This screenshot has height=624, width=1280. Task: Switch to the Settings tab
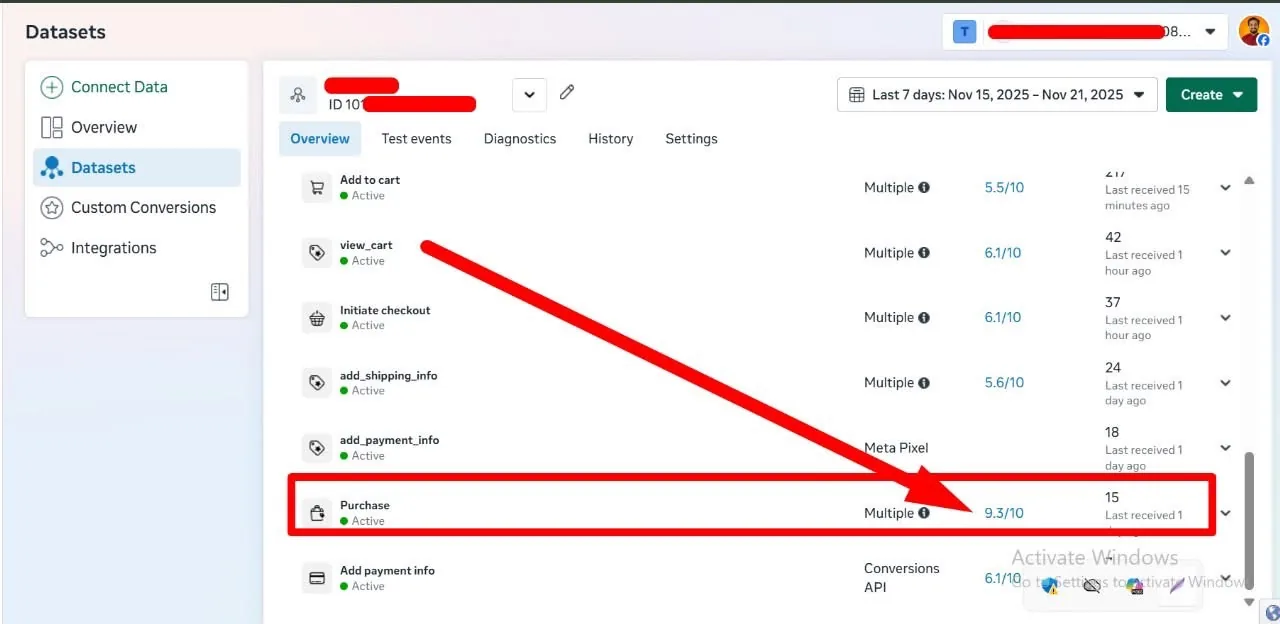691,139
